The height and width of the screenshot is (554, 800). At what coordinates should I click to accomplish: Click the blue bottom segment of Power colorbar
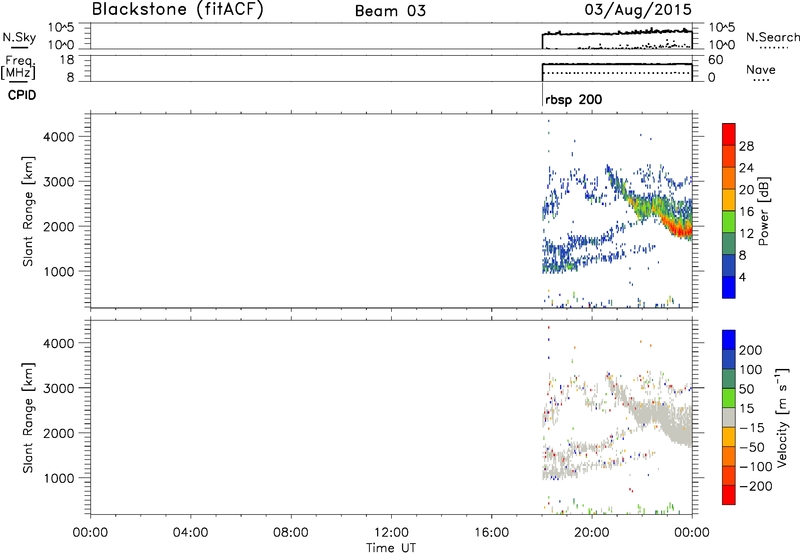coord(729,287)
